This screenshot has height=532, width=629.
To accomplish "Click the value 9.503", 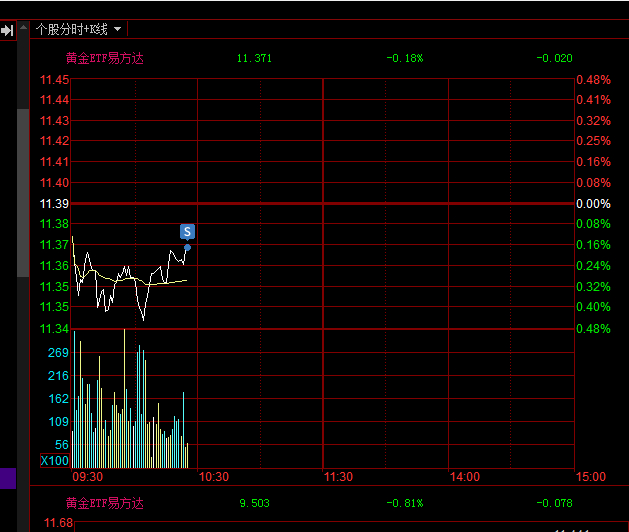I will [x=254, y=503].
